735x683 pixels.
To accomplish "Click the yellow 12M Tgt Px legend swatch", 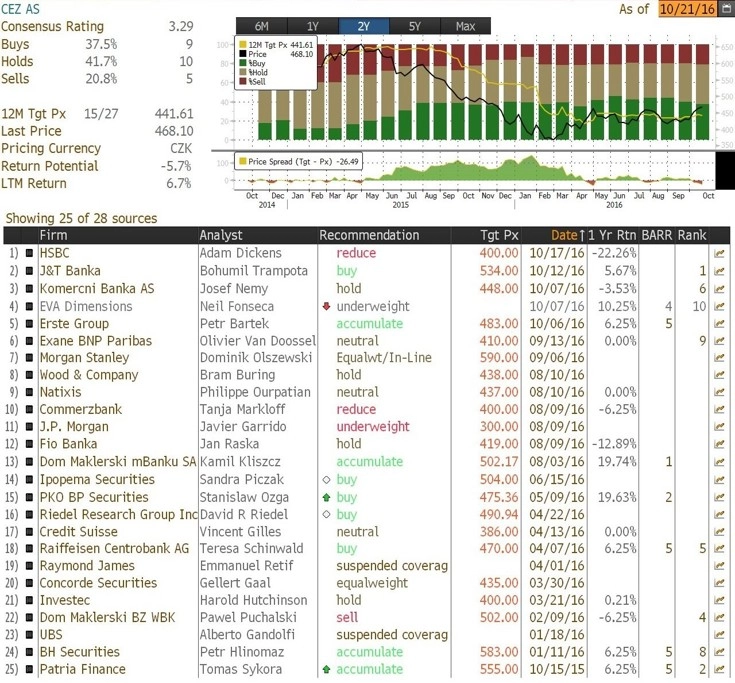I will [x=242, y=45].
